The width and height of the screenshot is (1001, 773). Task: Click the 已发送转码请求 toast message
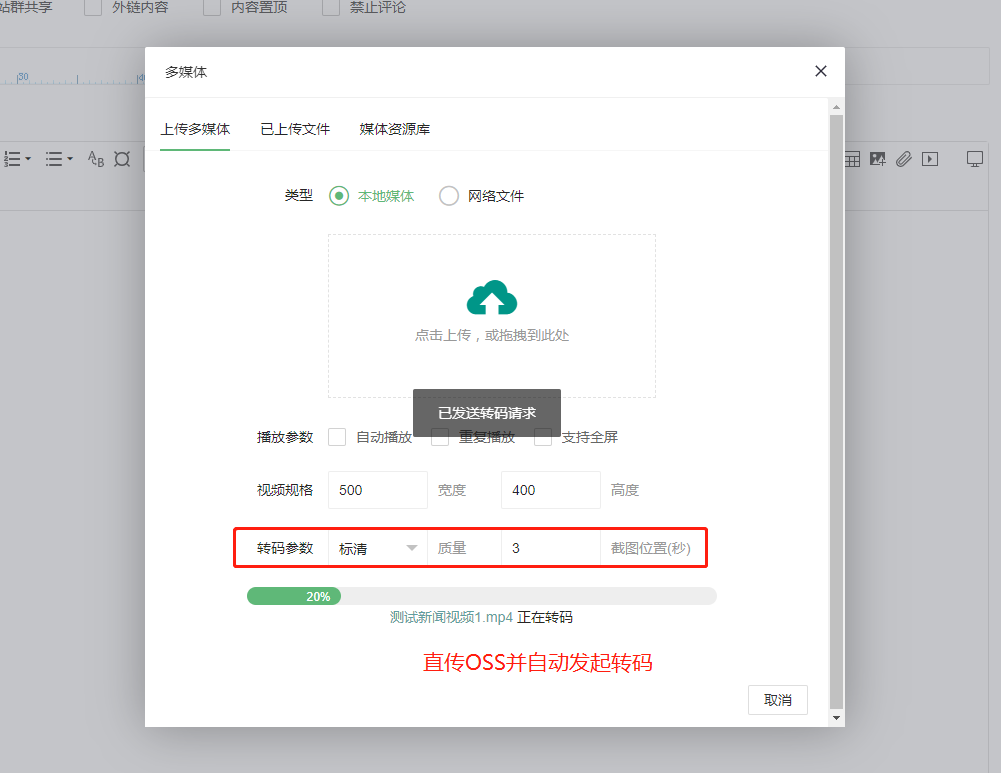coord(487,413)
